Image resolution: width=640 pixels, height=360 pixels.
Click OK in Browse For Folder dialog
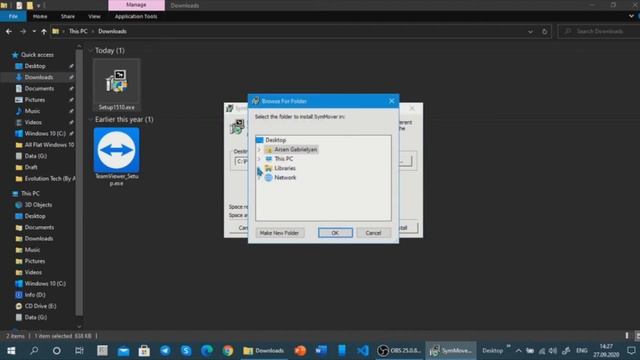[x=335, y=233]
